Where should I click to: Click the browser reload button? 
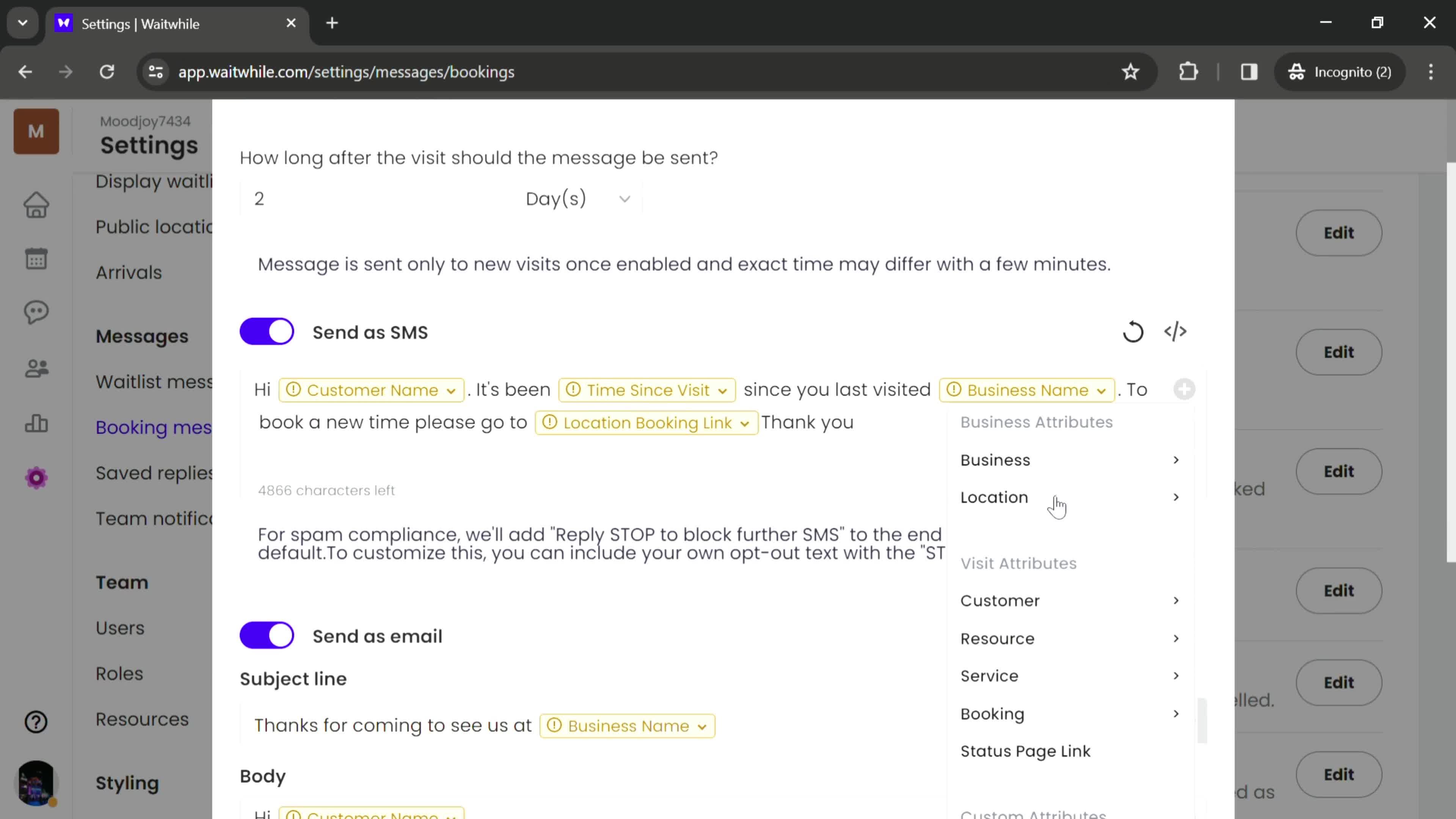click(x=107, y=72)
